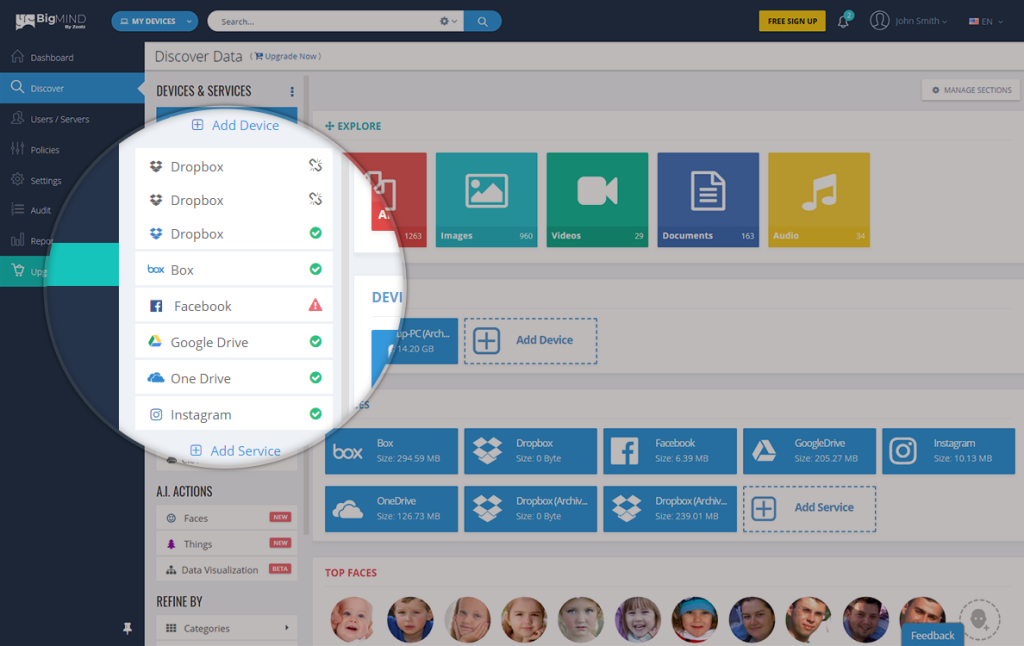Open search settings gear dropdown

pos(448,22)
